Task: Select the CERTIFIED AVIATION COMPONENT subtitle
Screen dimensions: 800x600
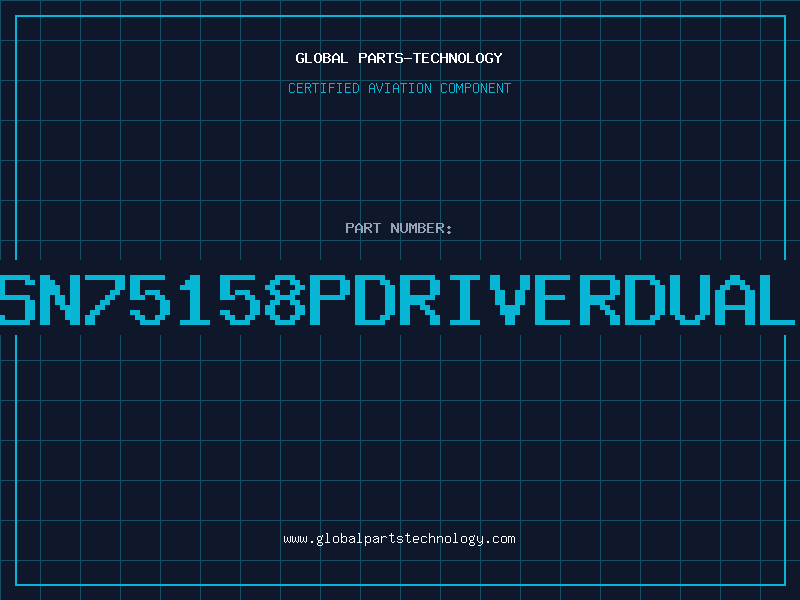Action: point(399,88)
